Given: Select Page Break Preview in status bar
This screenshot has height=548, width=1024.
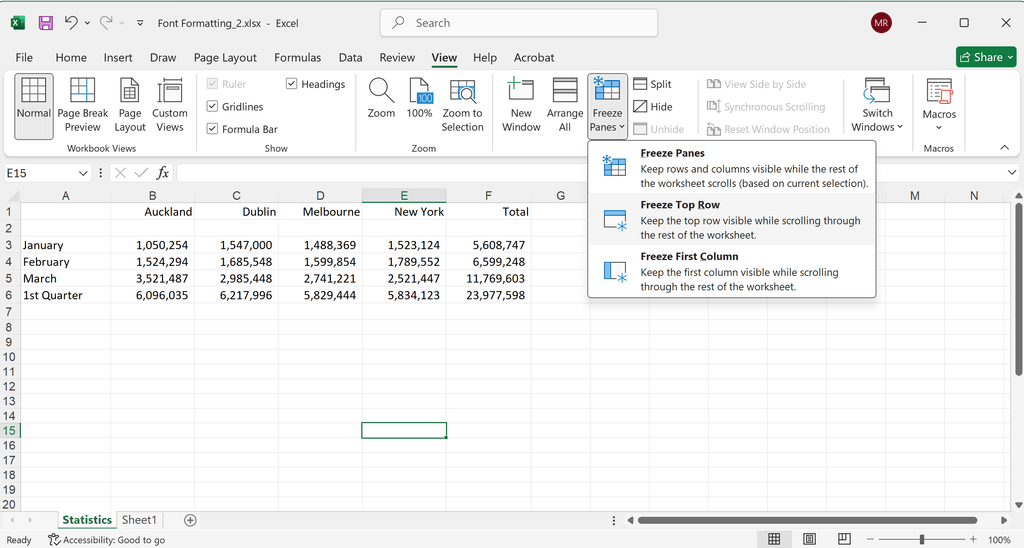Looking at the screenshot, I should coord(844,539).
